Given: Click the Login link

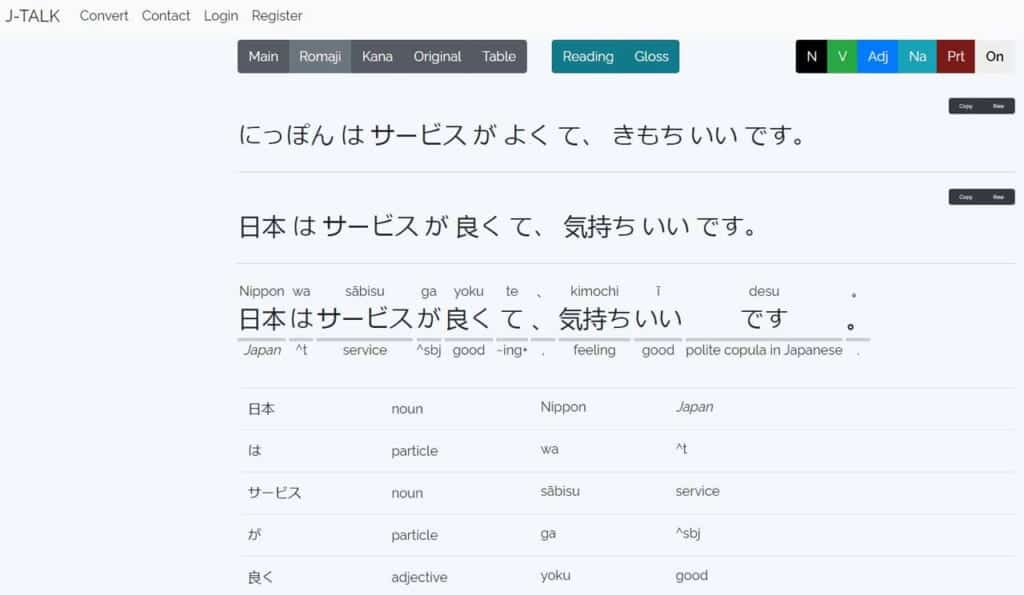Looking at the screenshot, I should [x=220, y=15].
